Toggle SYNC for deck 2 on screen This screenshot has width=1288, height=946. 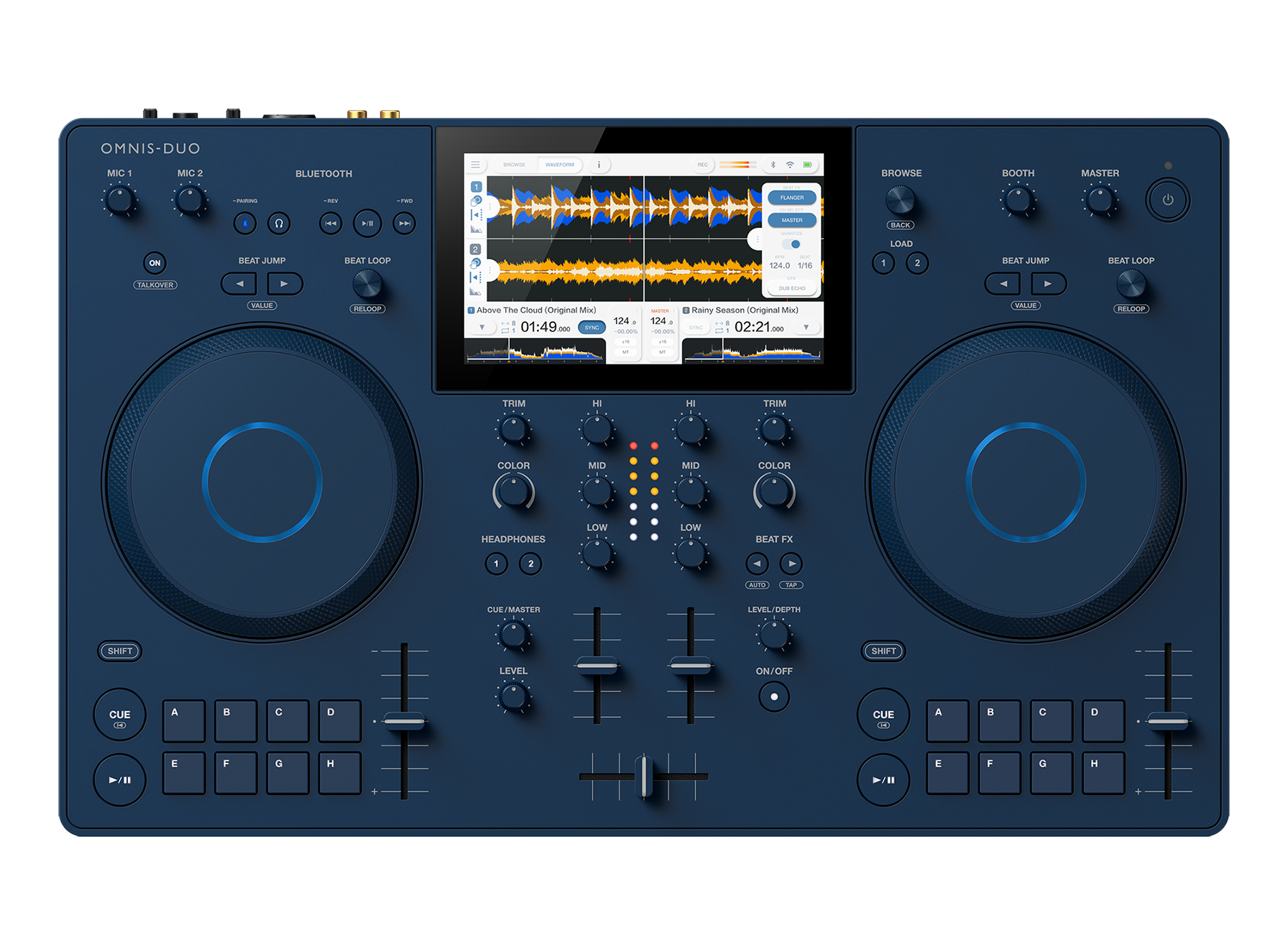tap(696, 328)
